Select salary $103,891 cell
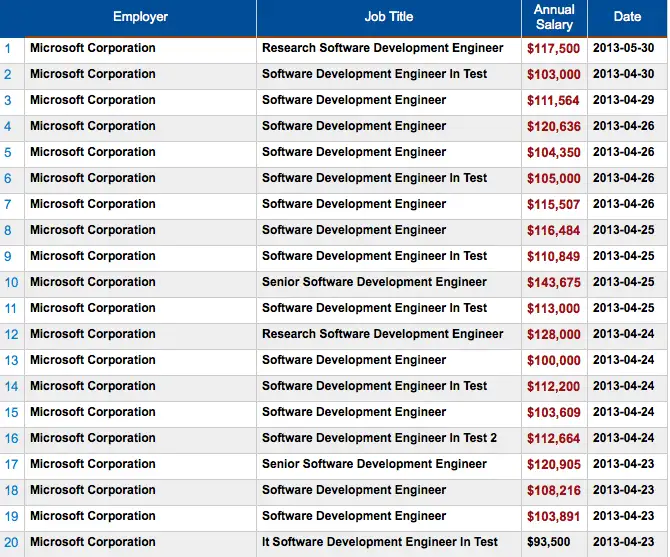 pyautogui.click(x=553, y=517)
